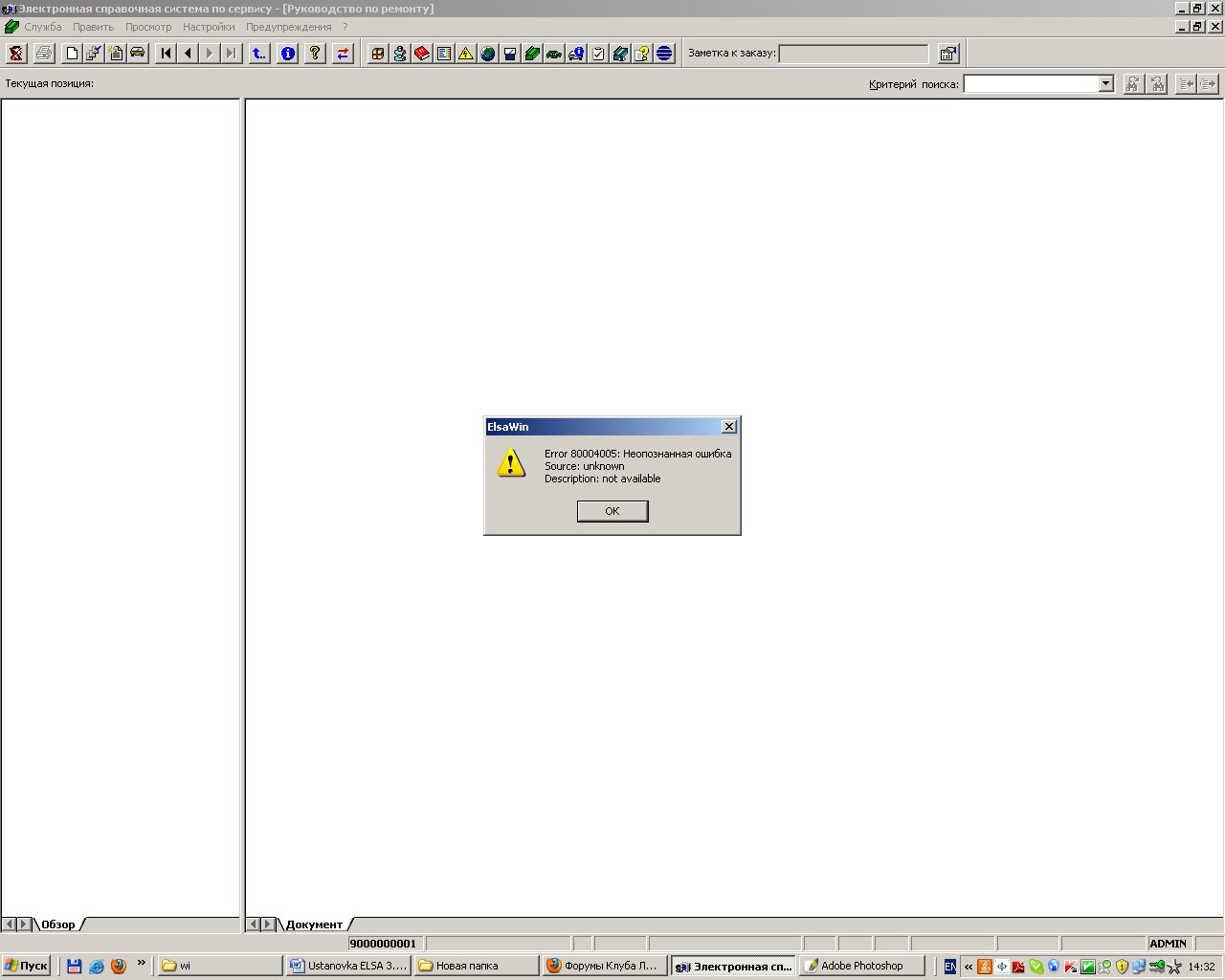This screenshot has height=980, width=1225.
Task: Click the first binoculars search icon
Action: point(1133,83)
